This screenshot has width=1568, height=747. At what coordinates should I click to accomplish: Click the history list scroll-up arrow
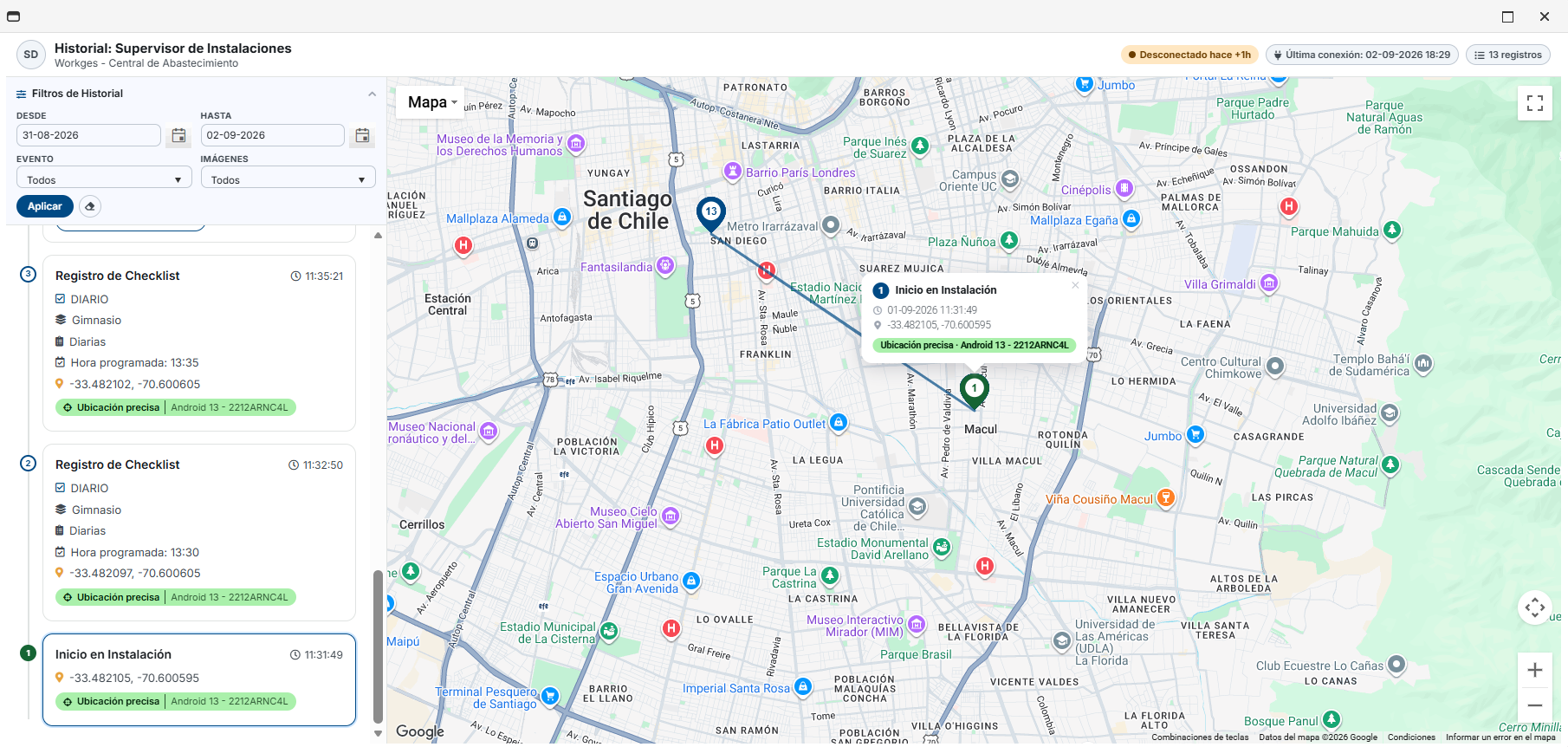[378, 235]
